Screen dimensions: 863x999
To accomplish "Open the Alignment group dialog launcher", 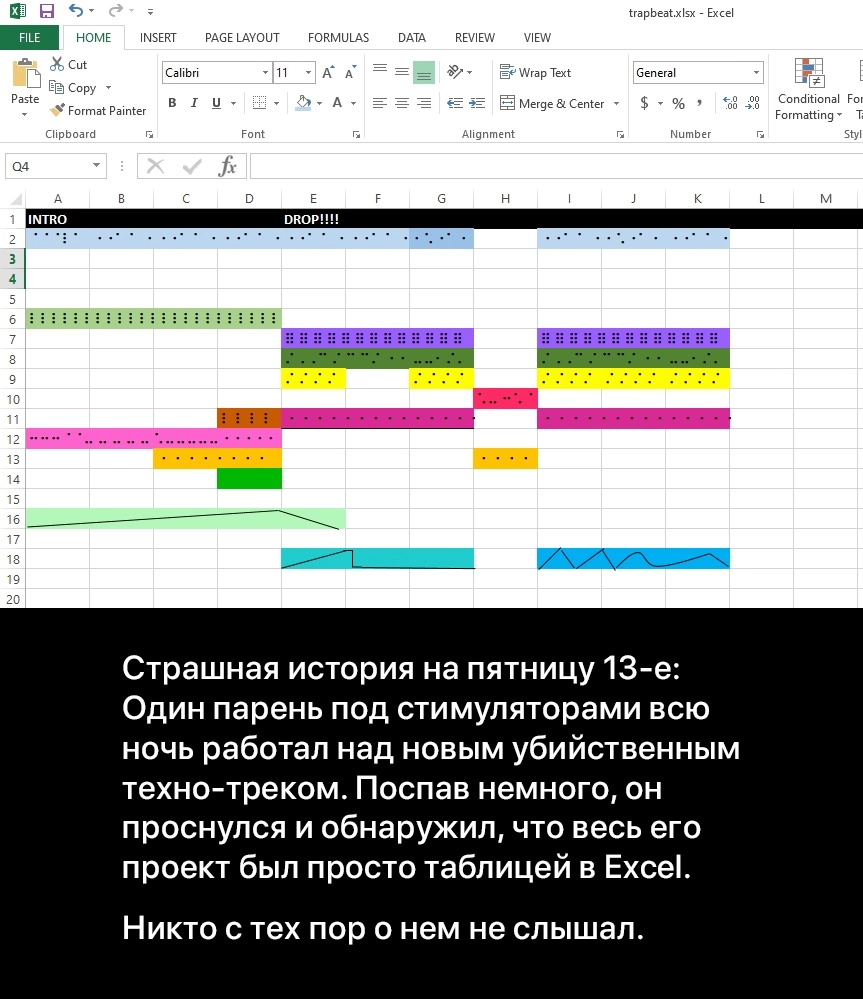I will [x=620, y=134].
